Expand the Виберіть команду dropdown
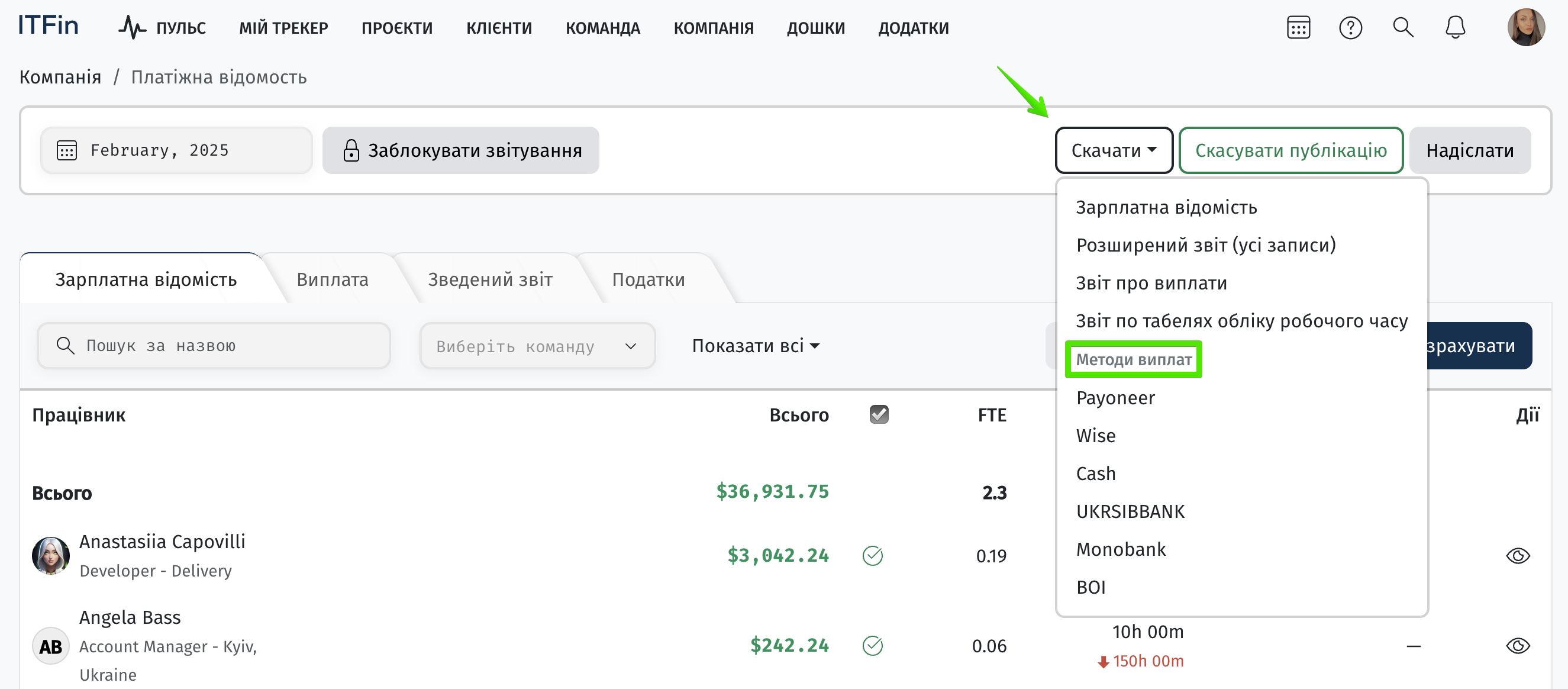 coord(537,346)
